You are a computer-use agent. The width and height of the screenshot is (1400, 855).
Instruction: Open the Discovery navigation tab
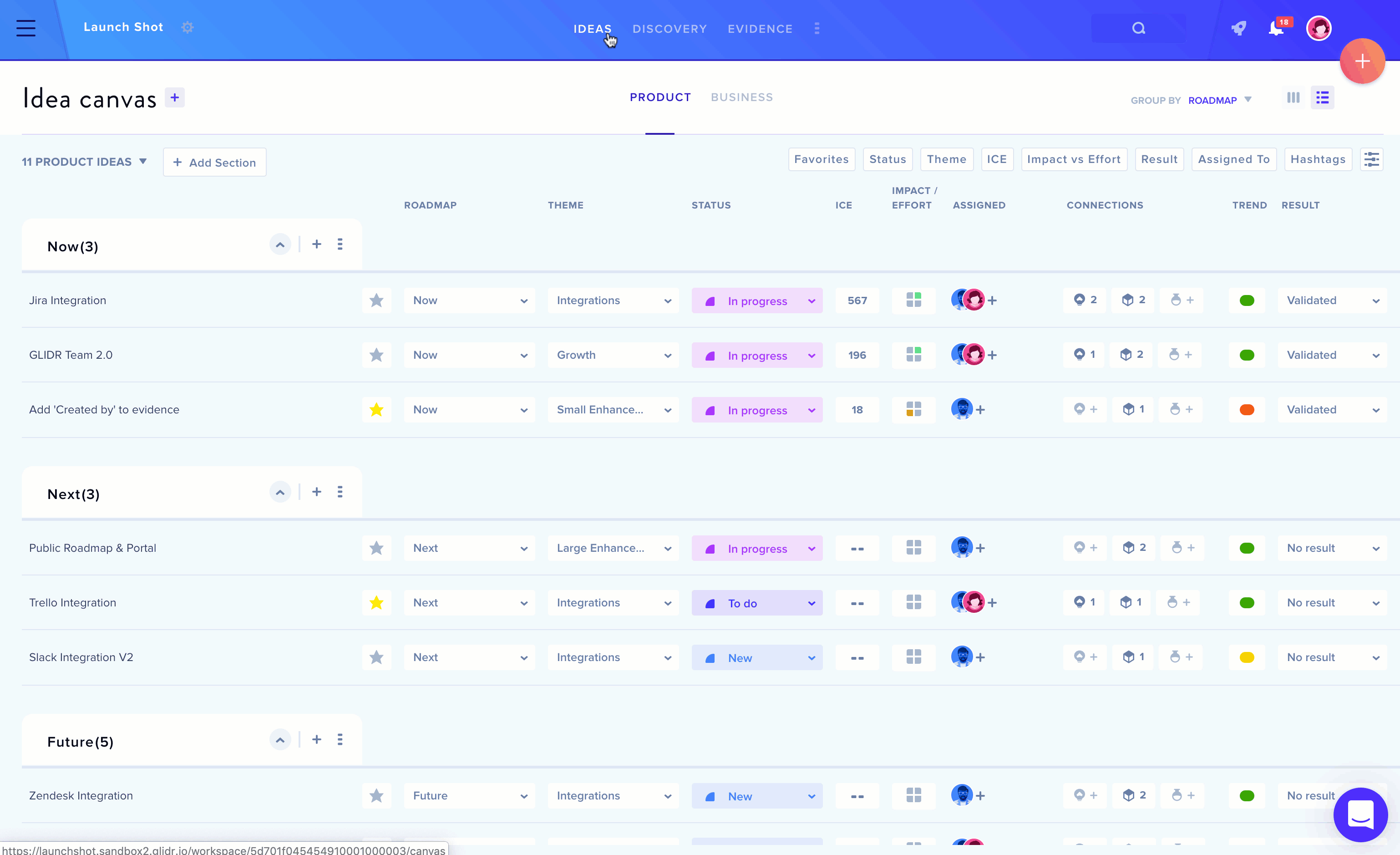tap(670, 28)
